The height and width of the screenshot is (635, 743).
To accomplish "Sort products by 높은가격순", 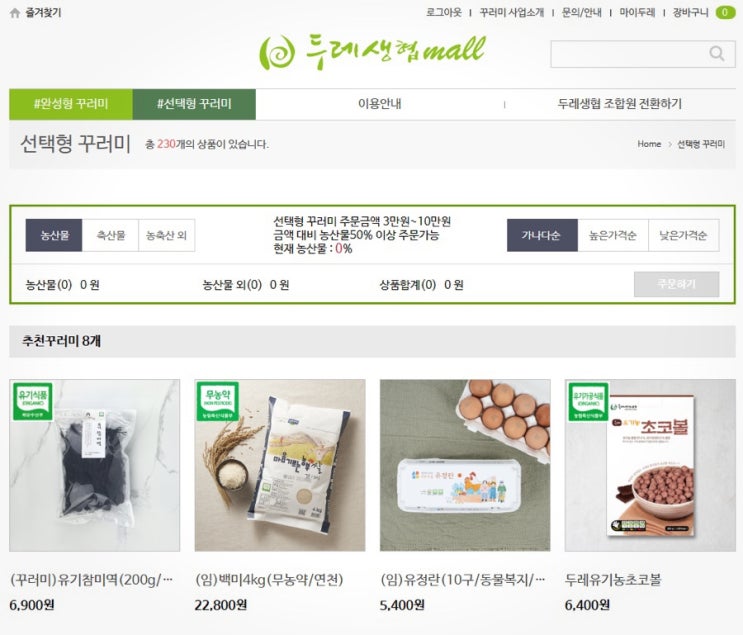I will [613, 235].
